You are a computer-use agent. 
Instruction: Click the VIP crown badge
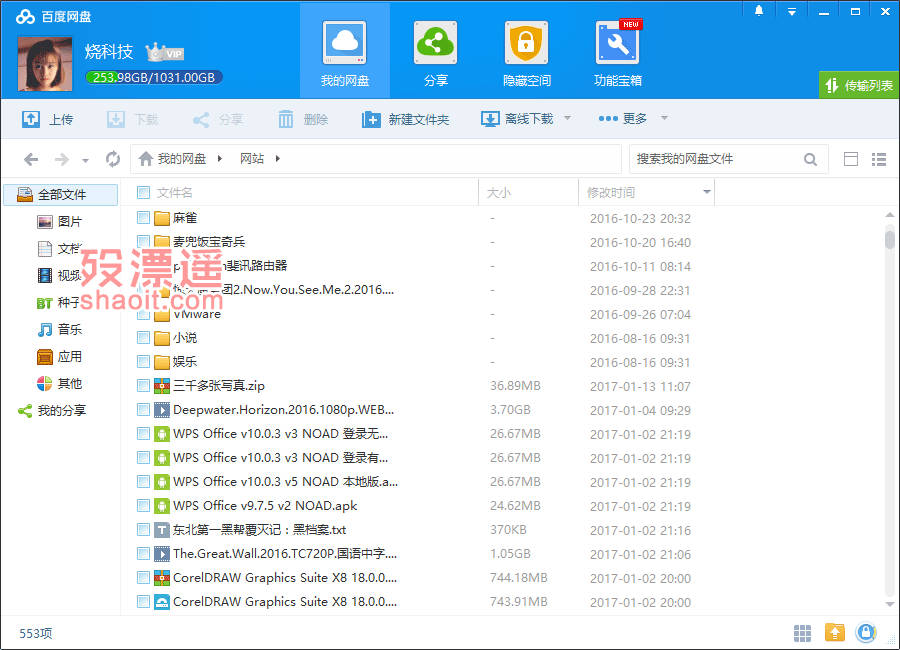click(x=165, y=53)
